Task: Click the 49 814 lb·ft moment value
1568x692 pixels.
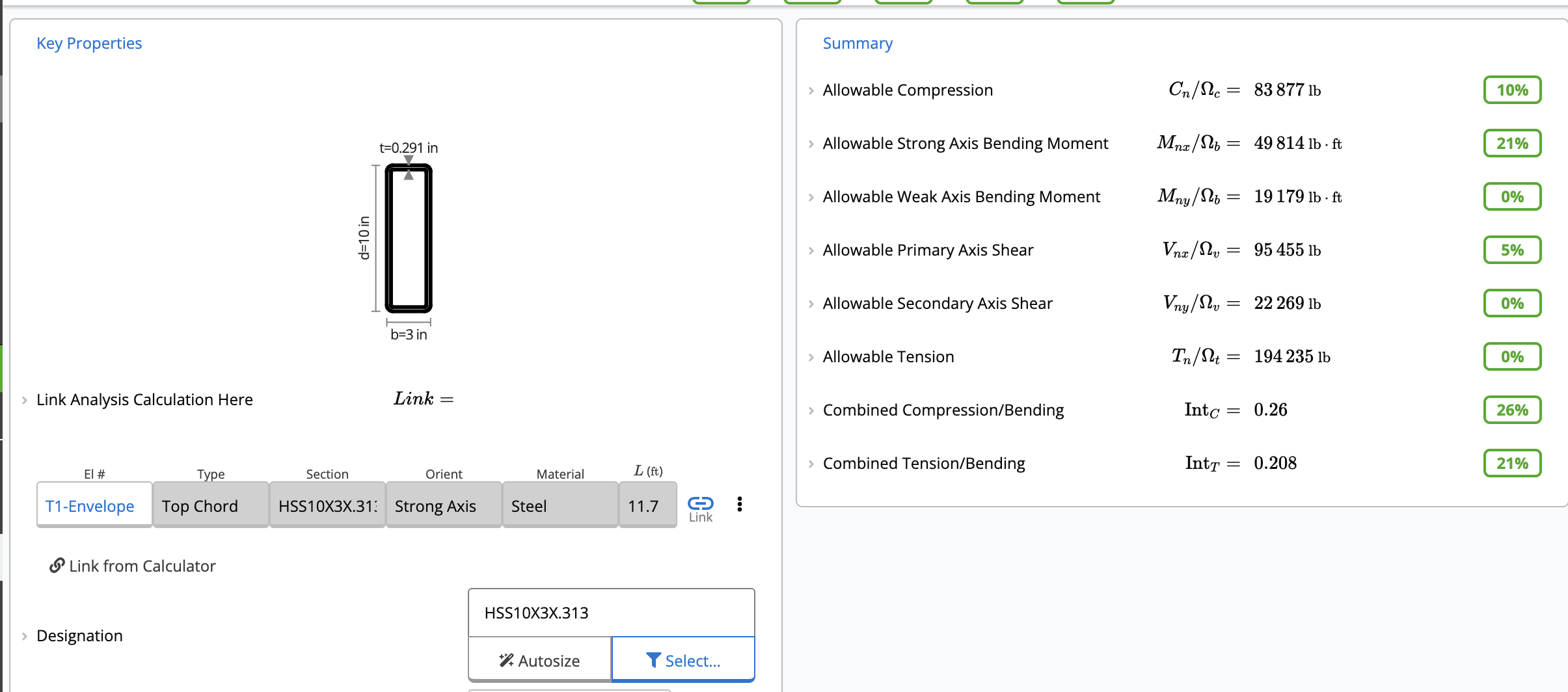Action: click(1298, 143)
